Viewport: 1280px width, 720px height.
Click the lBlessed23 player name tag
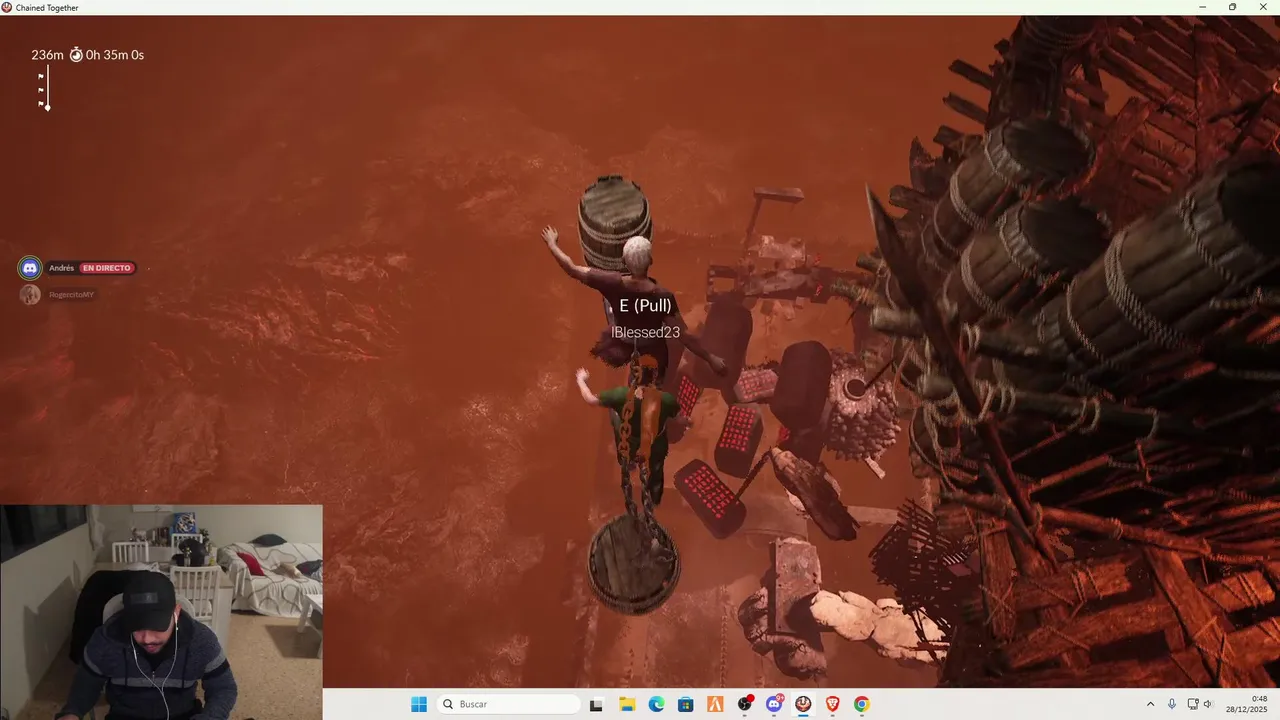pos(646,332)
